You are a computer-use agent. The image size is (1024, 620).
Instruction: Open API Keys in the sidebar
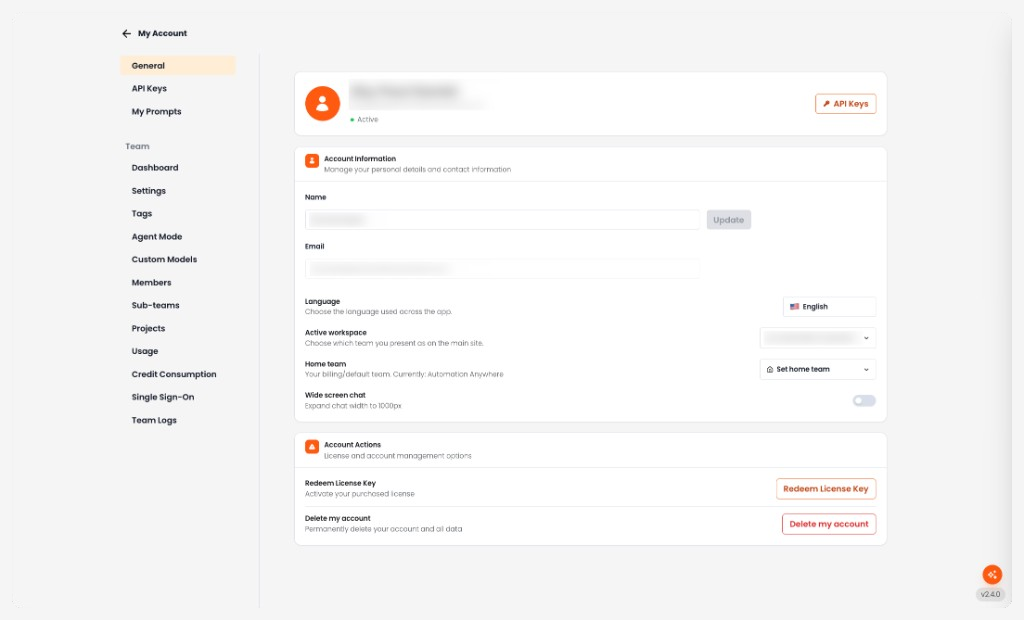pos(149,88)
